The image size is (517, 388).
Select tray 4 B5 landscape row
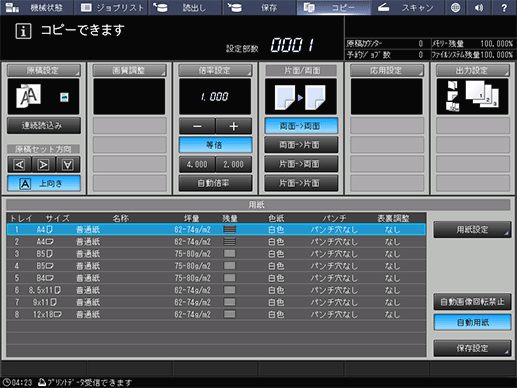click(216, 266)
